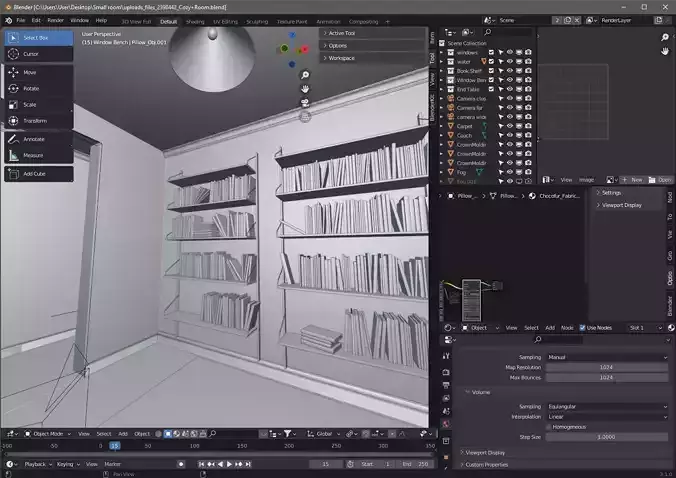Select the Add Cube tool
The height and width of the screenshot is (478, 676).
[x=39, y=174]
